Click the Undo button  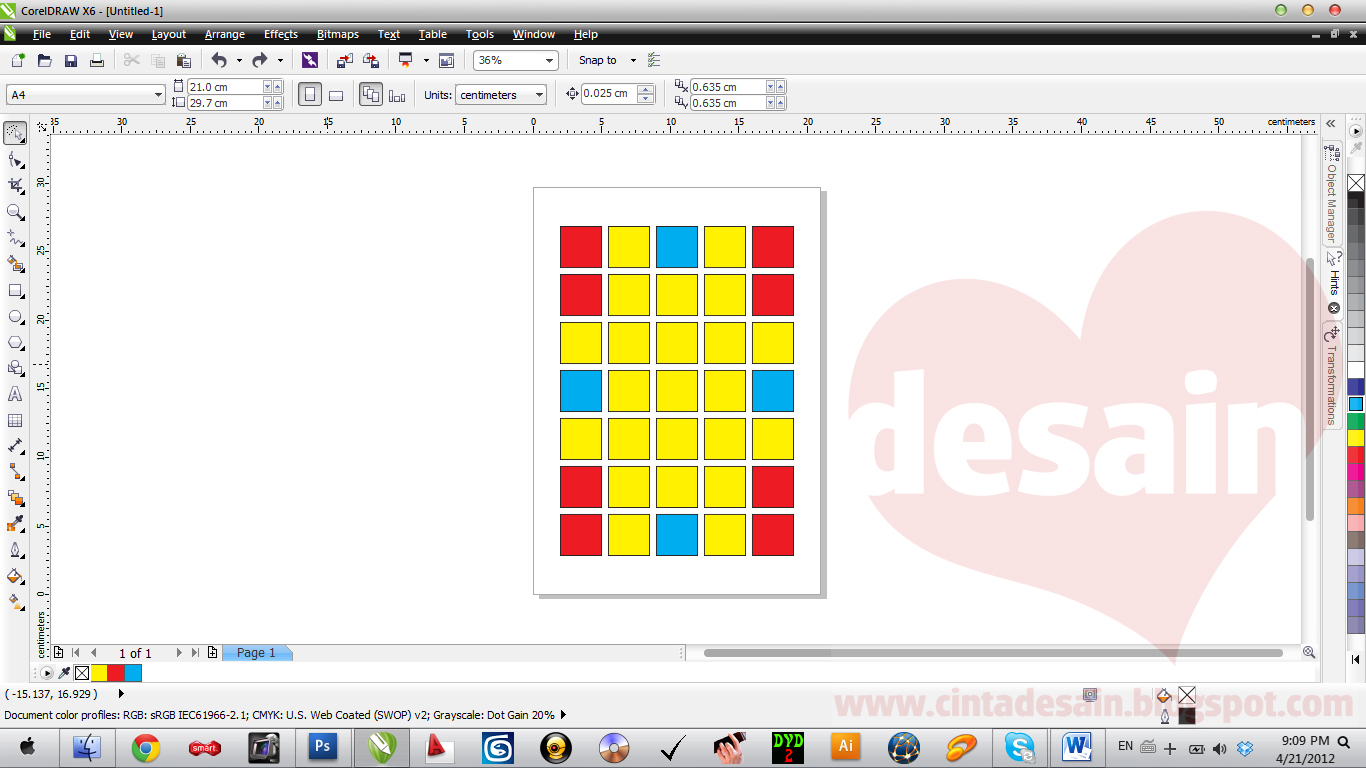pyautogui.click(x=218, y=60)
